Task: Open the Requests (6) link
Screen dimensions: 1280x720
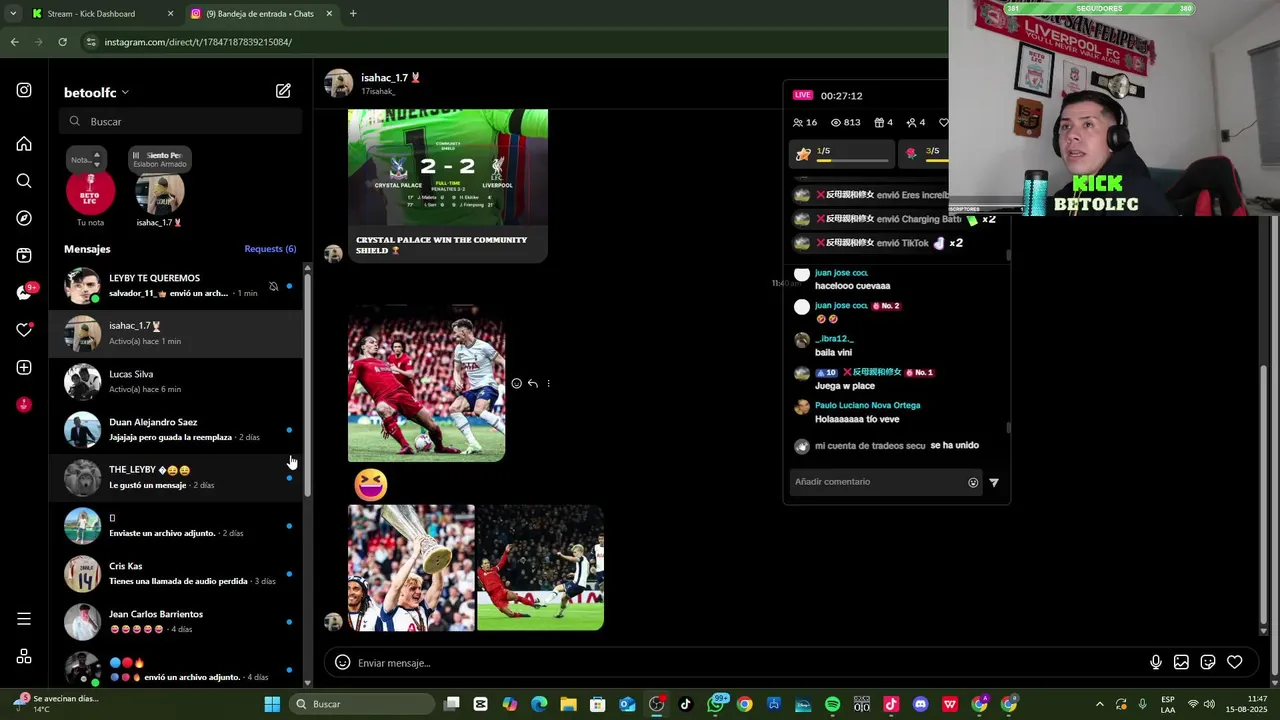Action: point(270,249)
